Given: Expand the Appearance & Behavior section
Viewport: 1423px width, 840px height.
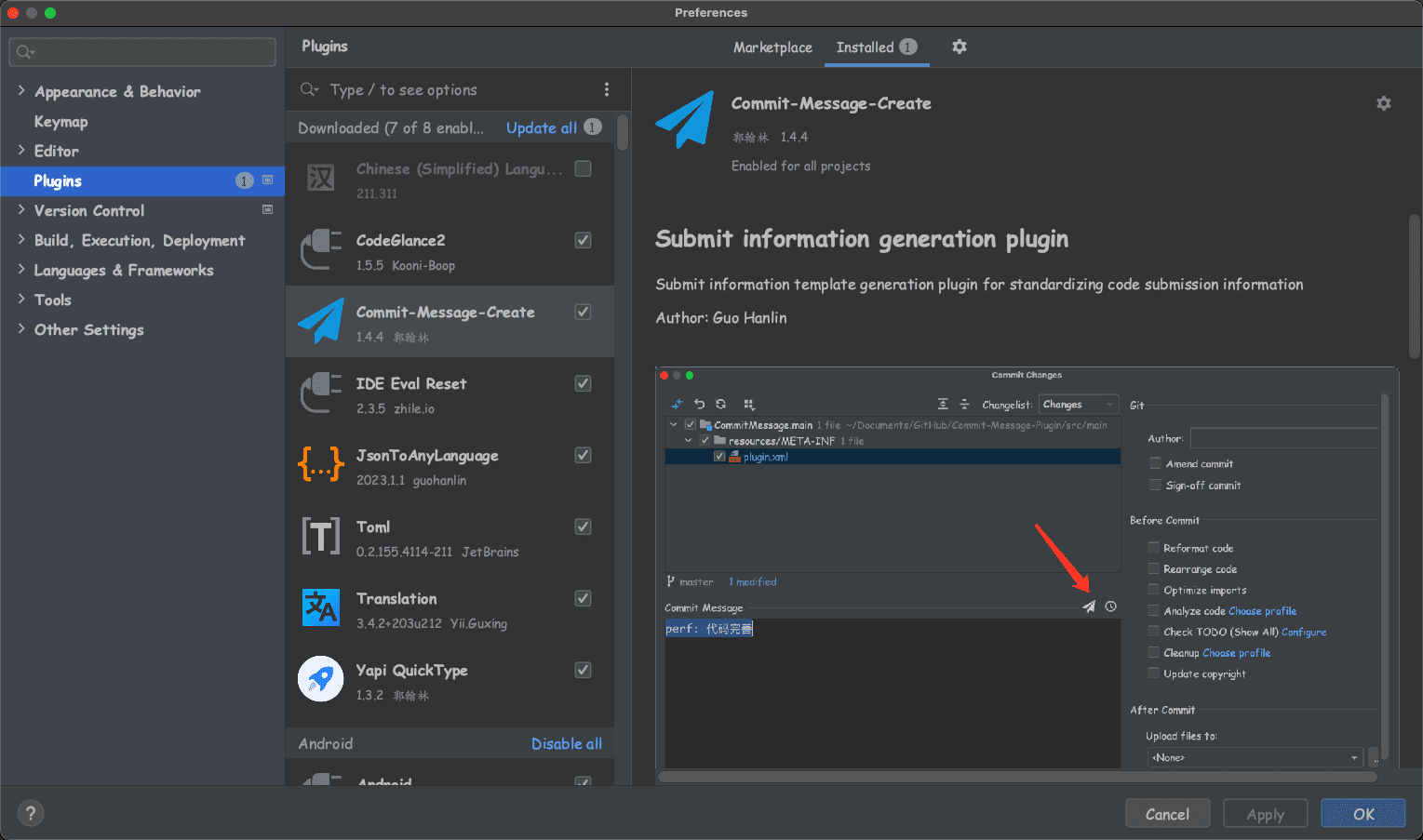Looking at the screenshot, I should 21,91.
